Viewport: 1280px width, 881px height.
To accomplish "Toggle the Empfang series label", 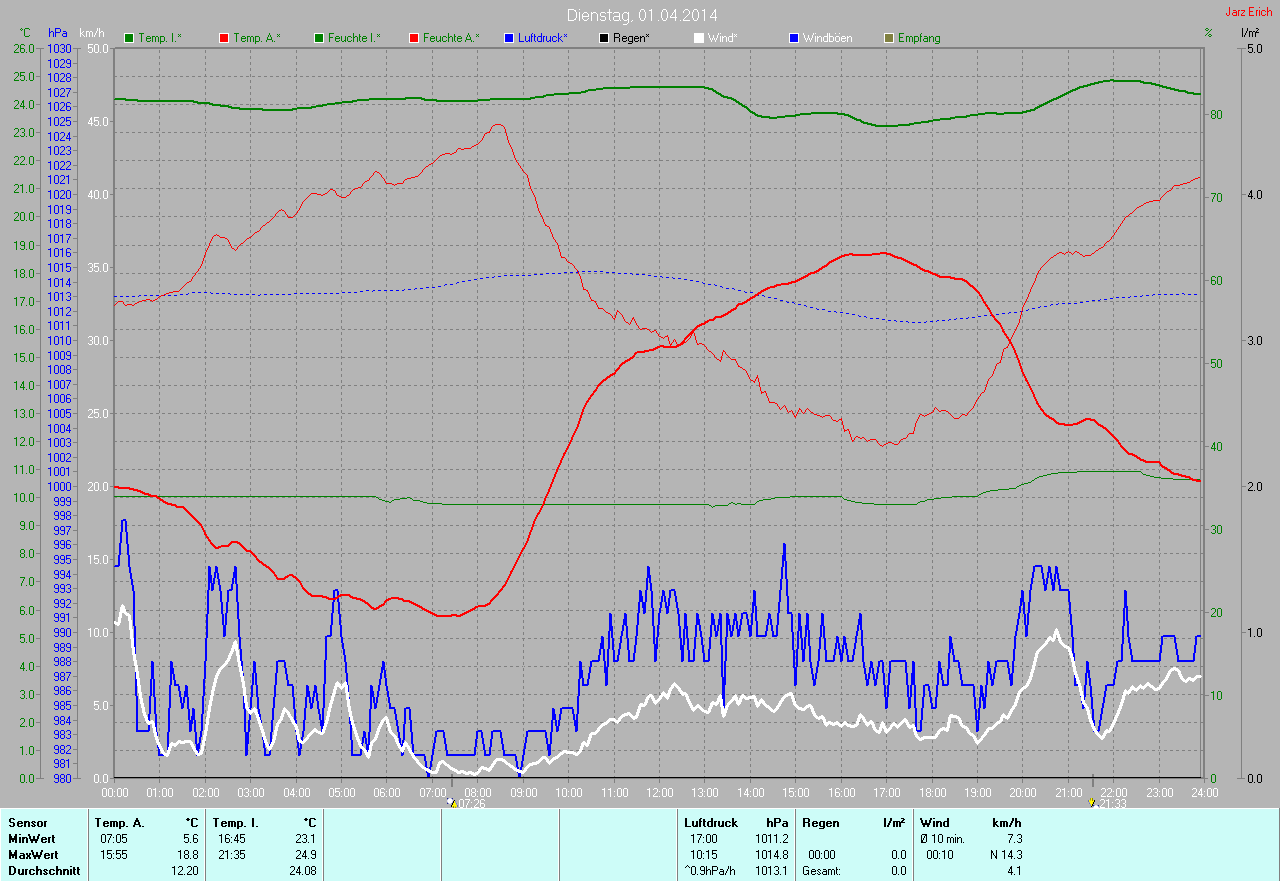I will [x=919, y=38].
